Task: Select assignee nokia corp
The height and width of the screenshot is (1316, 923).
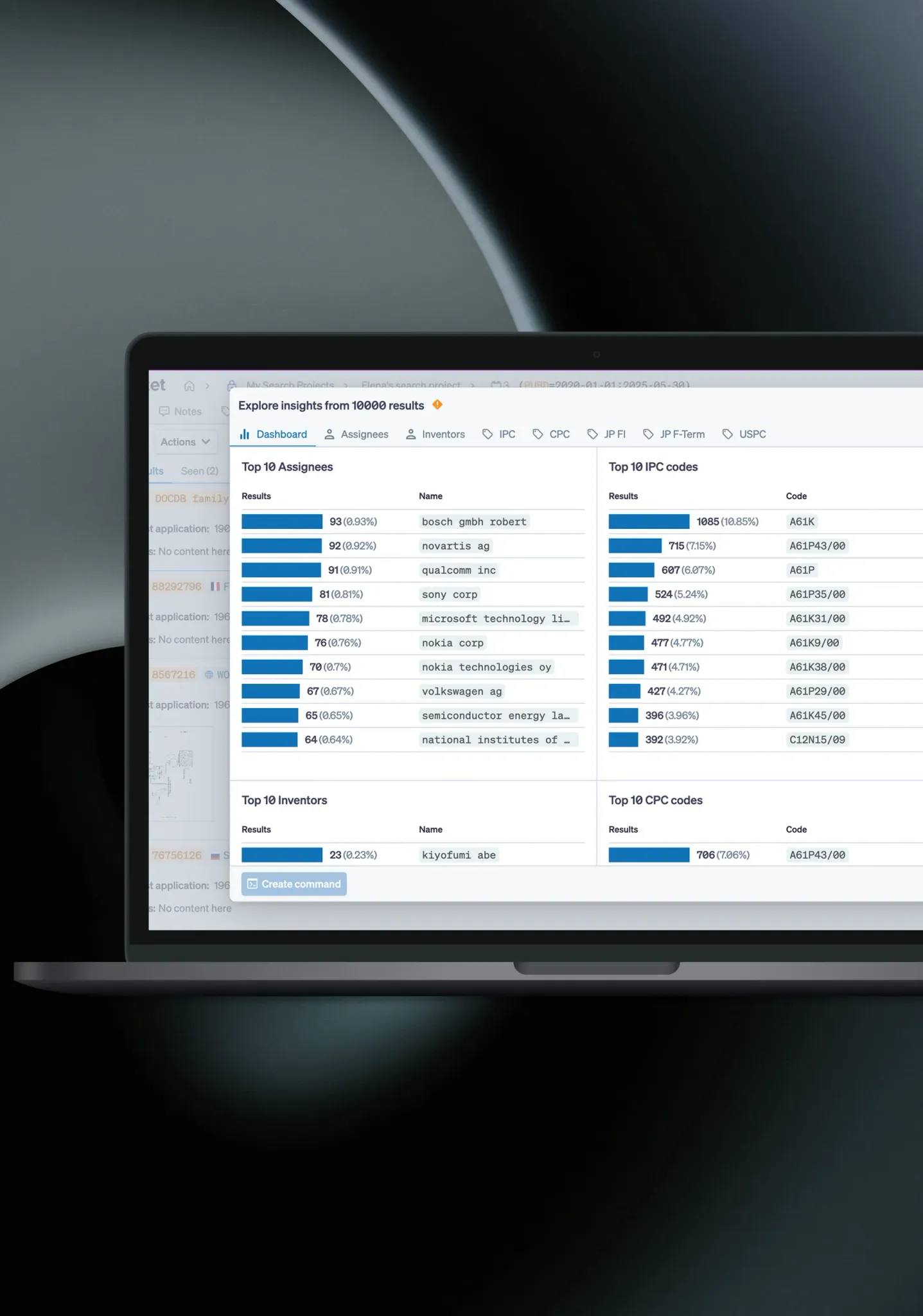Action: tap(453, 643)
